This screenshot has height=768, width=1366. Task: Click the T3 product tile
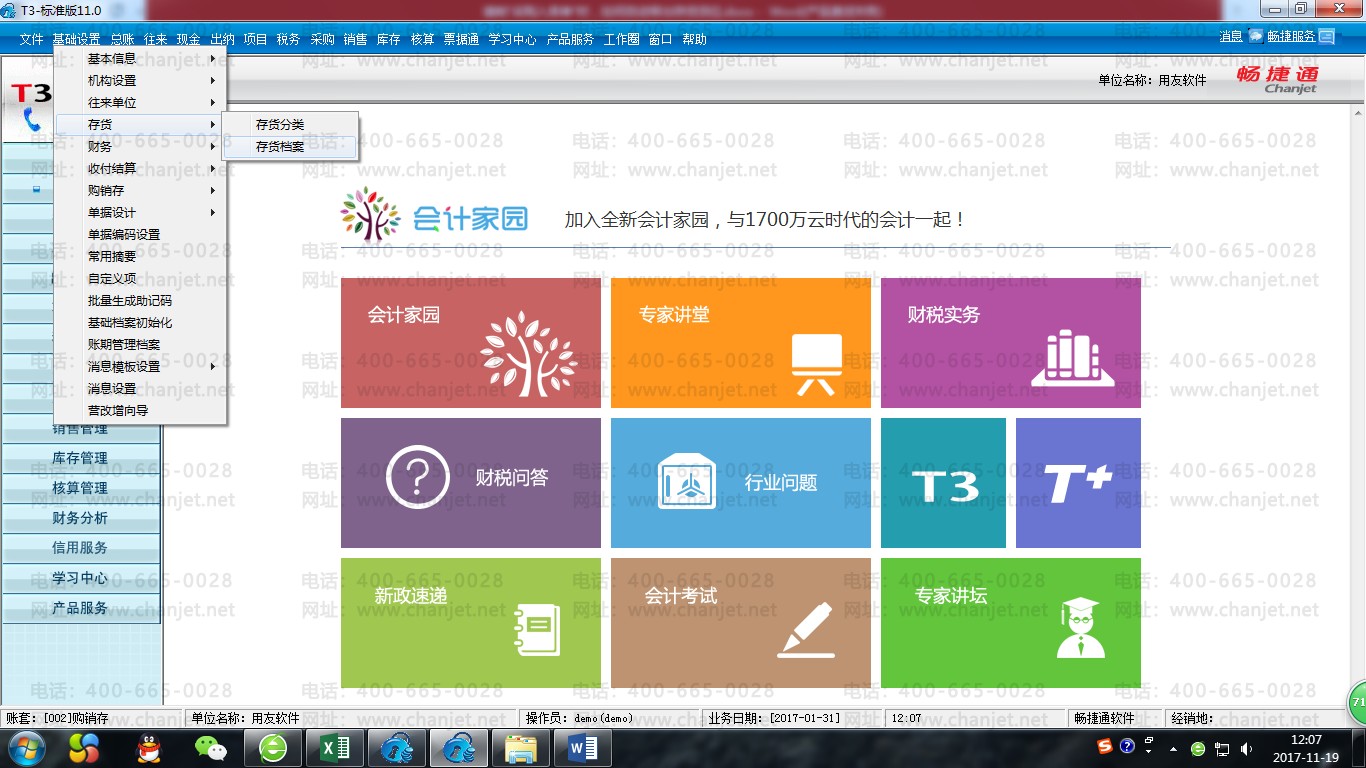(x=943, y=483)
